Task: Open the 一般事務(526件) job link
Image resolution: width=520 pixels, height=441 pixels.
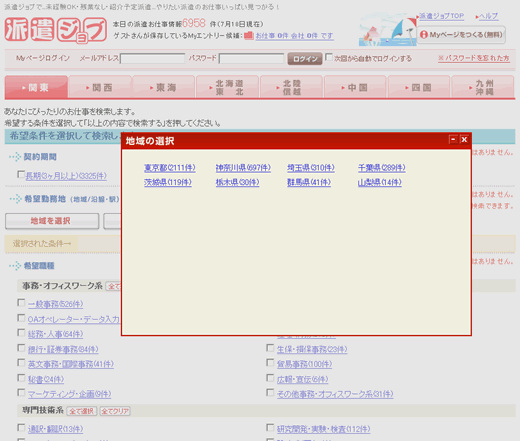Action: [55, 304]
